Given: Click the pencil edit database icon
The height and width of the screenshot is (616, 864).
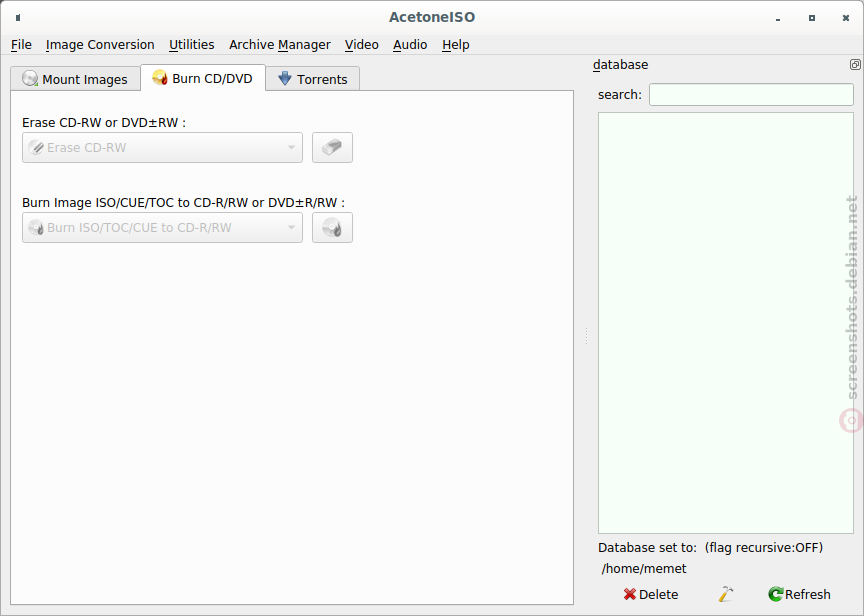Looking at the screenshot, I should pos(726,594).
